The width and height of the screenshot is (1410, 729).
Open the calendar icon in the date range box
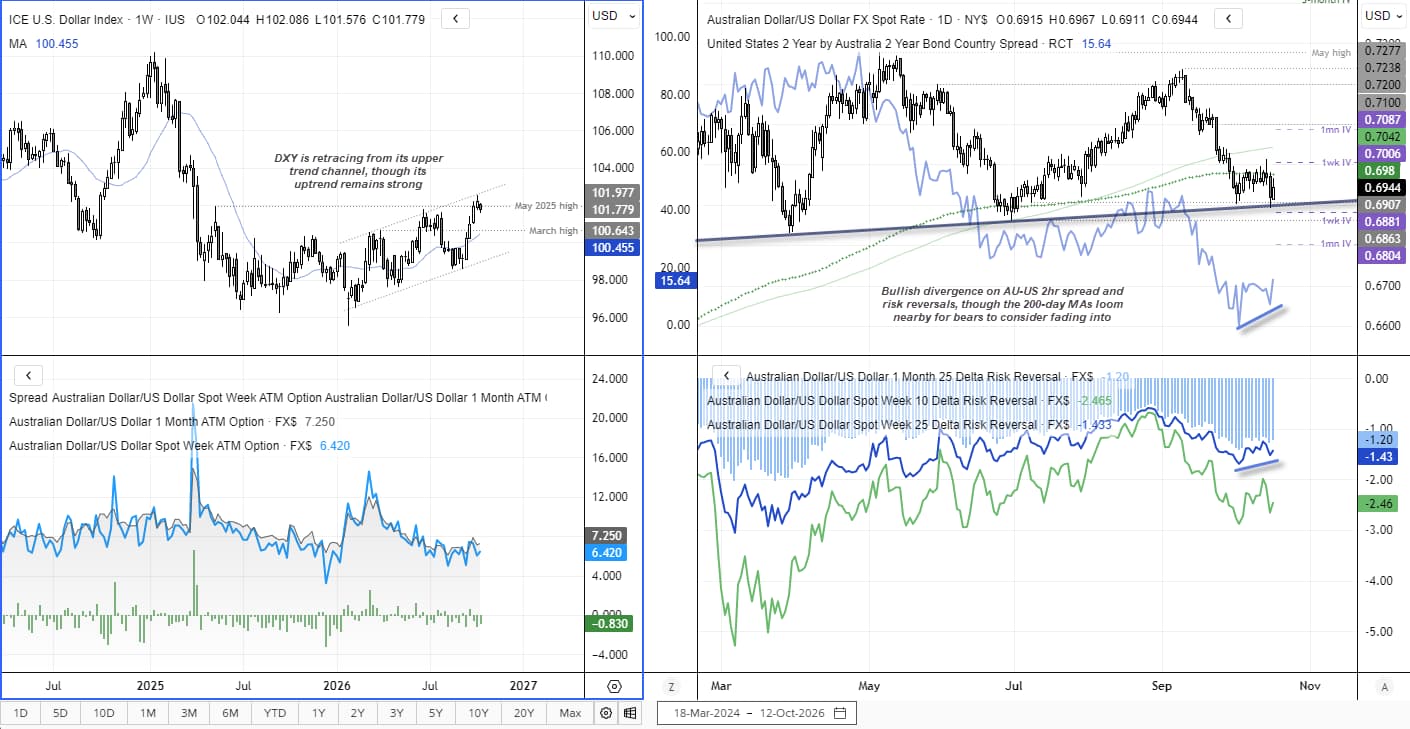coord(840,714)
